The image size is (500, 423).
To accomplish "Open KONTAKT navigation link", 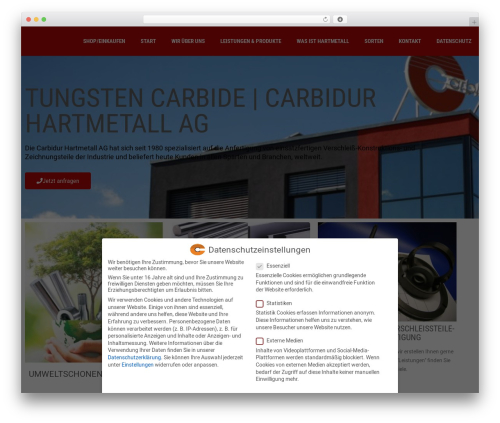I will click(x=410, y=41).
